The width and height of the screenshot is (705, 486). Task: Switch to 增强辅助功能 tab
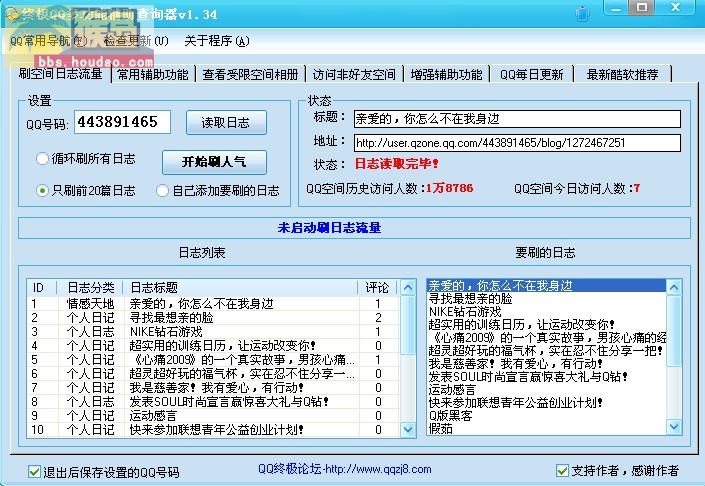446,74
